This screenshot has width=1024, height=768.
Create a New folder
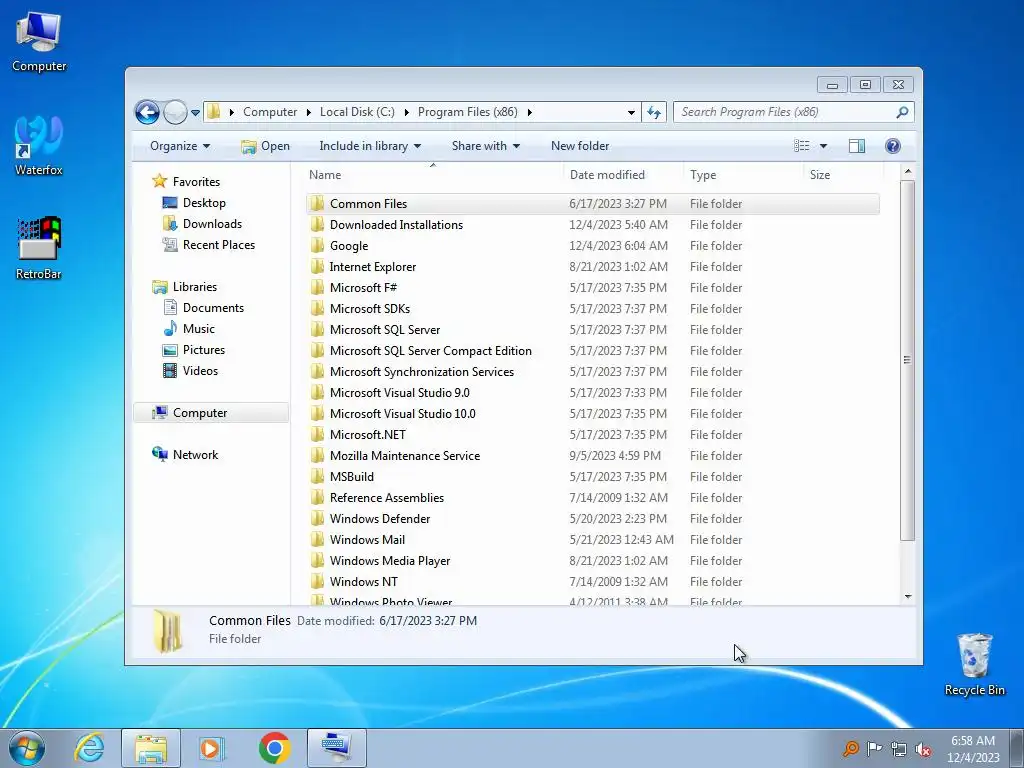580,146
